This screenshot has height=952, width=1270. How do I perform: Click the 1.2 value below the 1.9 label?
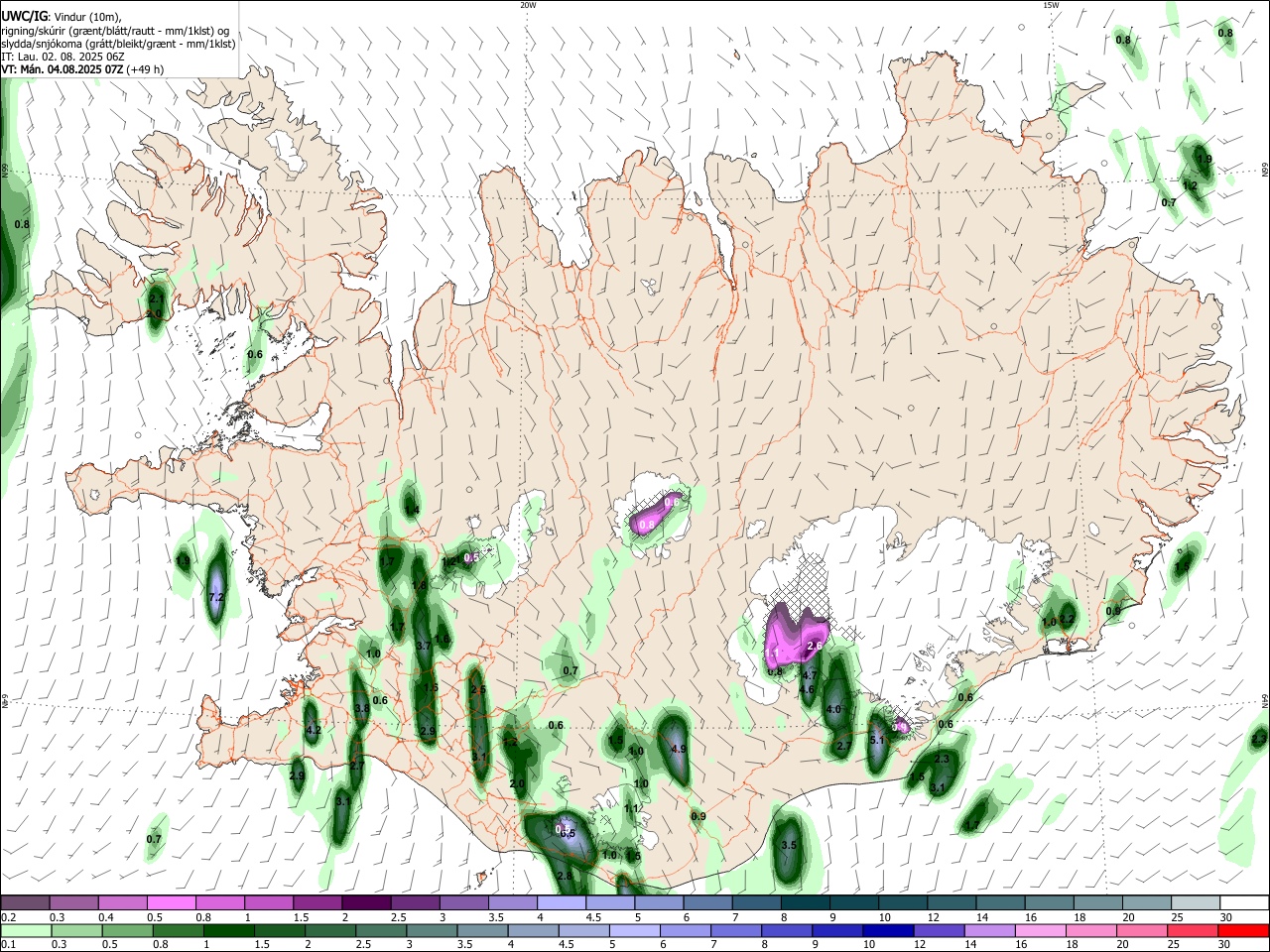pyautogui.click(x=1191, y=185)
